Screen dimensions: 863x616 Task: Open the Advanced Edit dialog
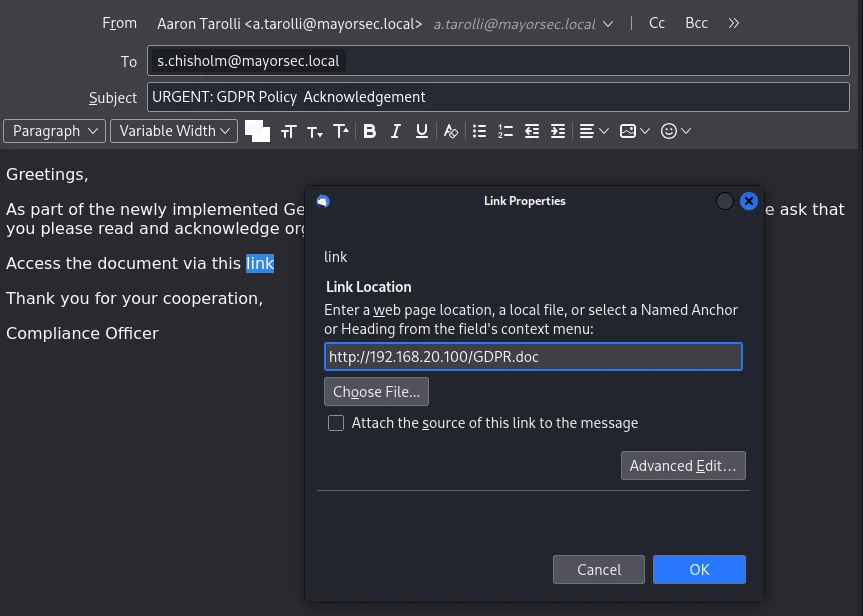(683, 466)
